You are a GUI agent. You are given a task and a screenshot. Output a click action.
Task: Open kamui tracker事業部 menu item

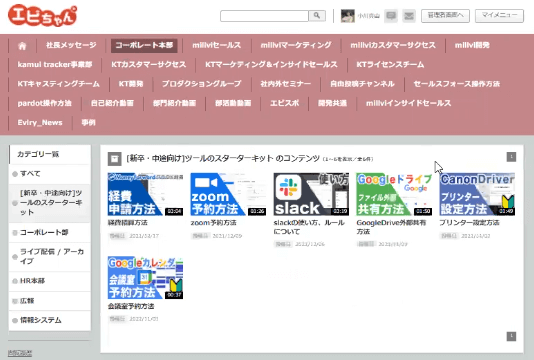(55, 65)
